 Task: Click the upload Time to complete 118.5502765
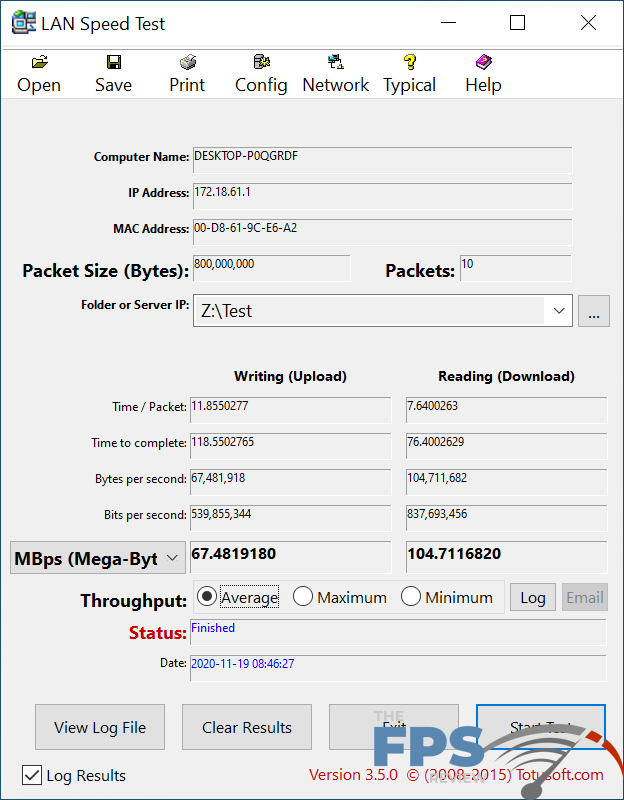click(290, 446)
